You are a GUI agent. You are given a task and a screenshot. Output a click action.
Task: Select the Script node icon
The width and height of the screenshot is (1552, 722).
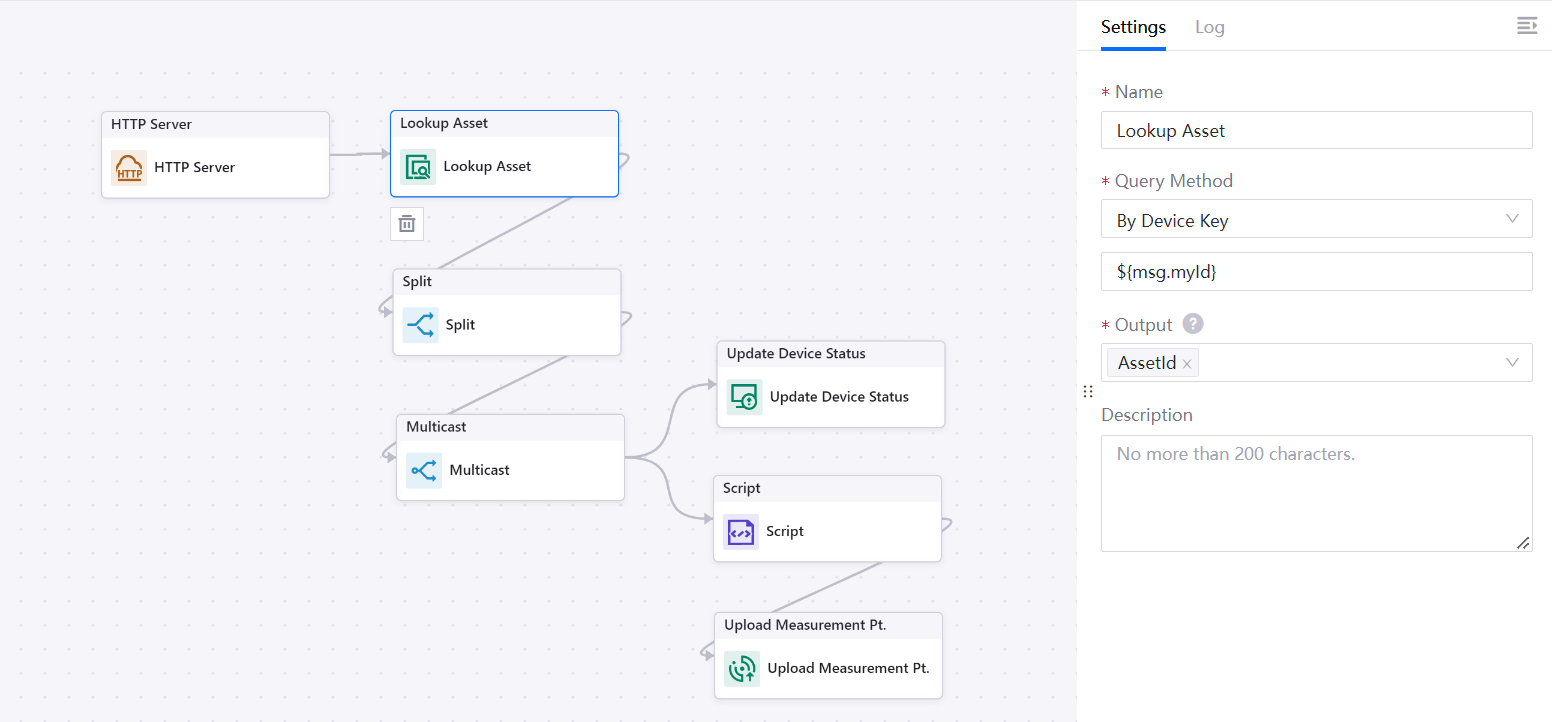pyautogui.click(x=741, y=532)
